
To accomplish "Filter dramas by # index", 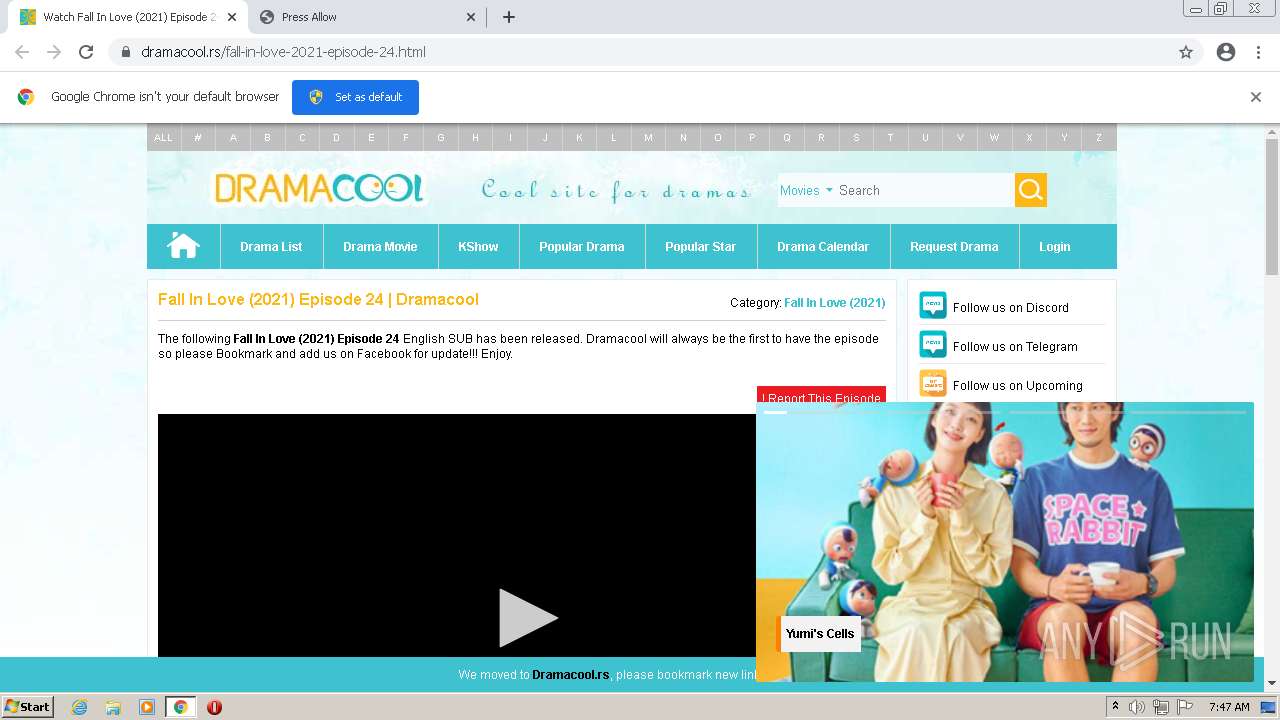I will (198, 138).
